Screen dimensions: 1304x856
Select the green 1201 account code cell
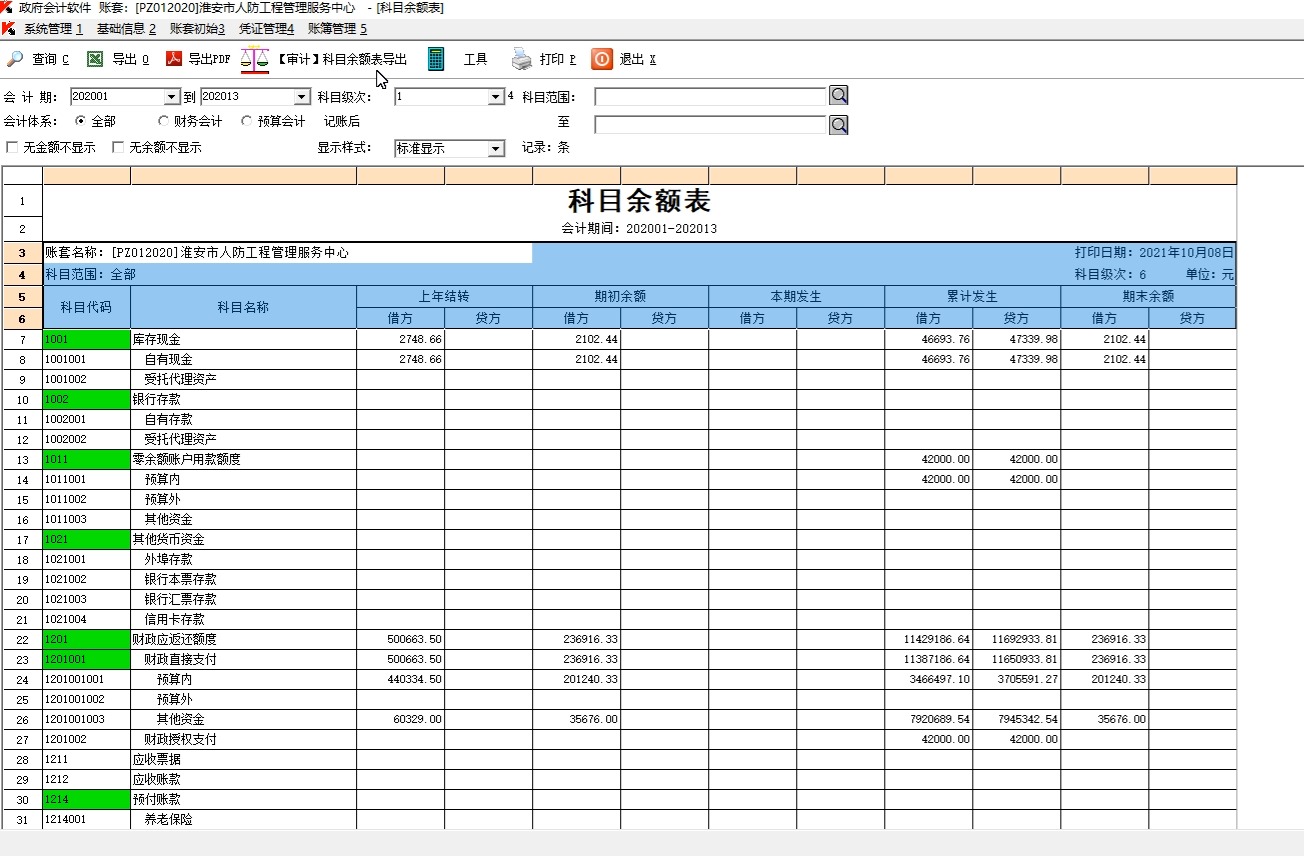point(87,639)
